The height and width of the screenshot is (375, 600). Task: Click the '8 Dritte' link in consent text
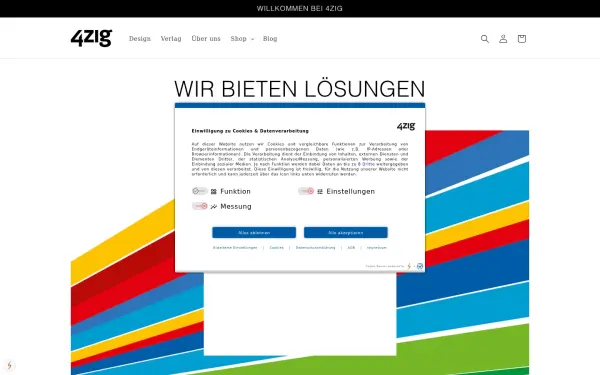click(x=366, y=164)
